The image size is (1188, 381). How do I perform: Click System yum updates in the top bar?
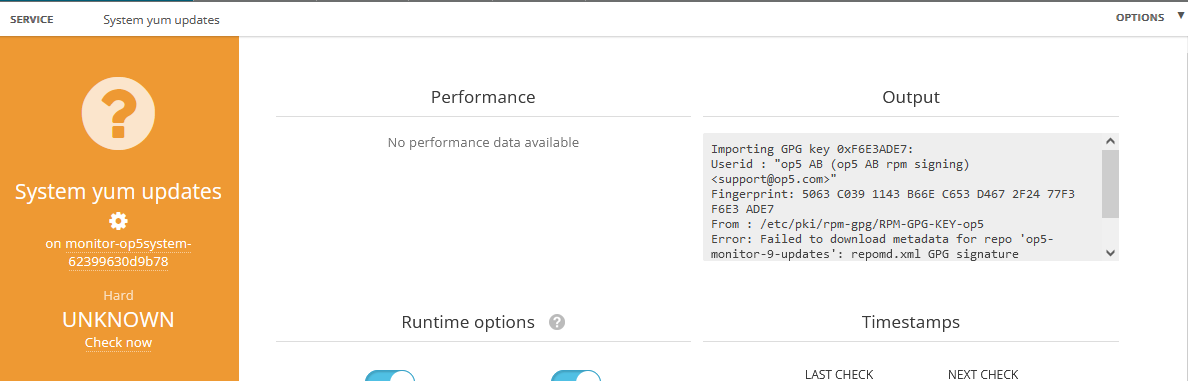[x=161, y=20]
